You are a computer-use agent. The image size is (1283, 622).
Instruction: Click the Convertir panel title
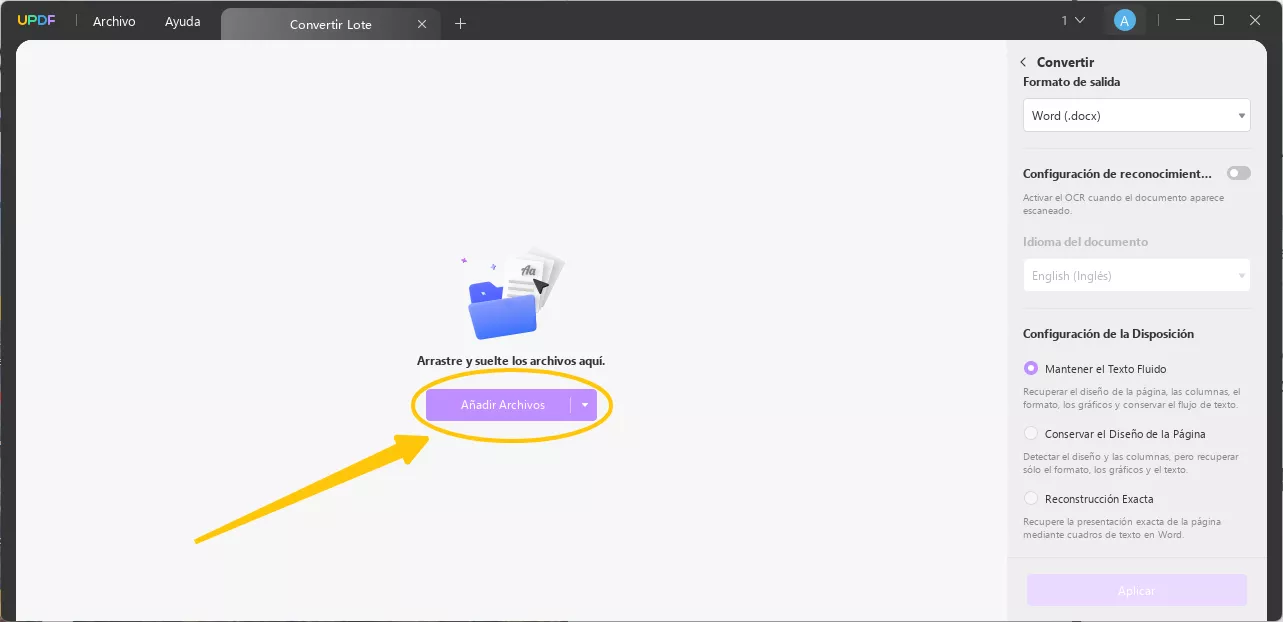[x=1065, y=62]
